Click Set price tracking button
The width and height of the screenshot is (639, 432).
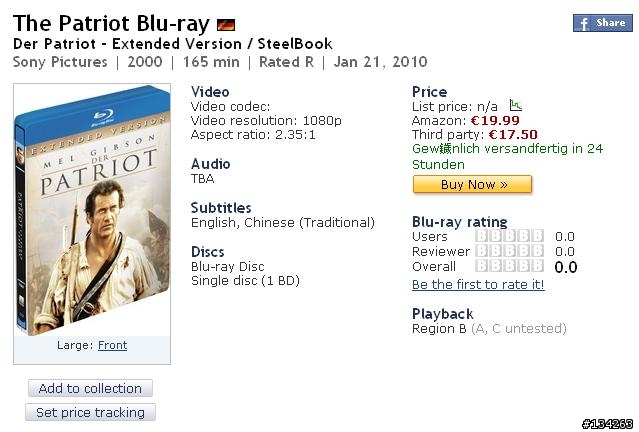pos(90,412)
